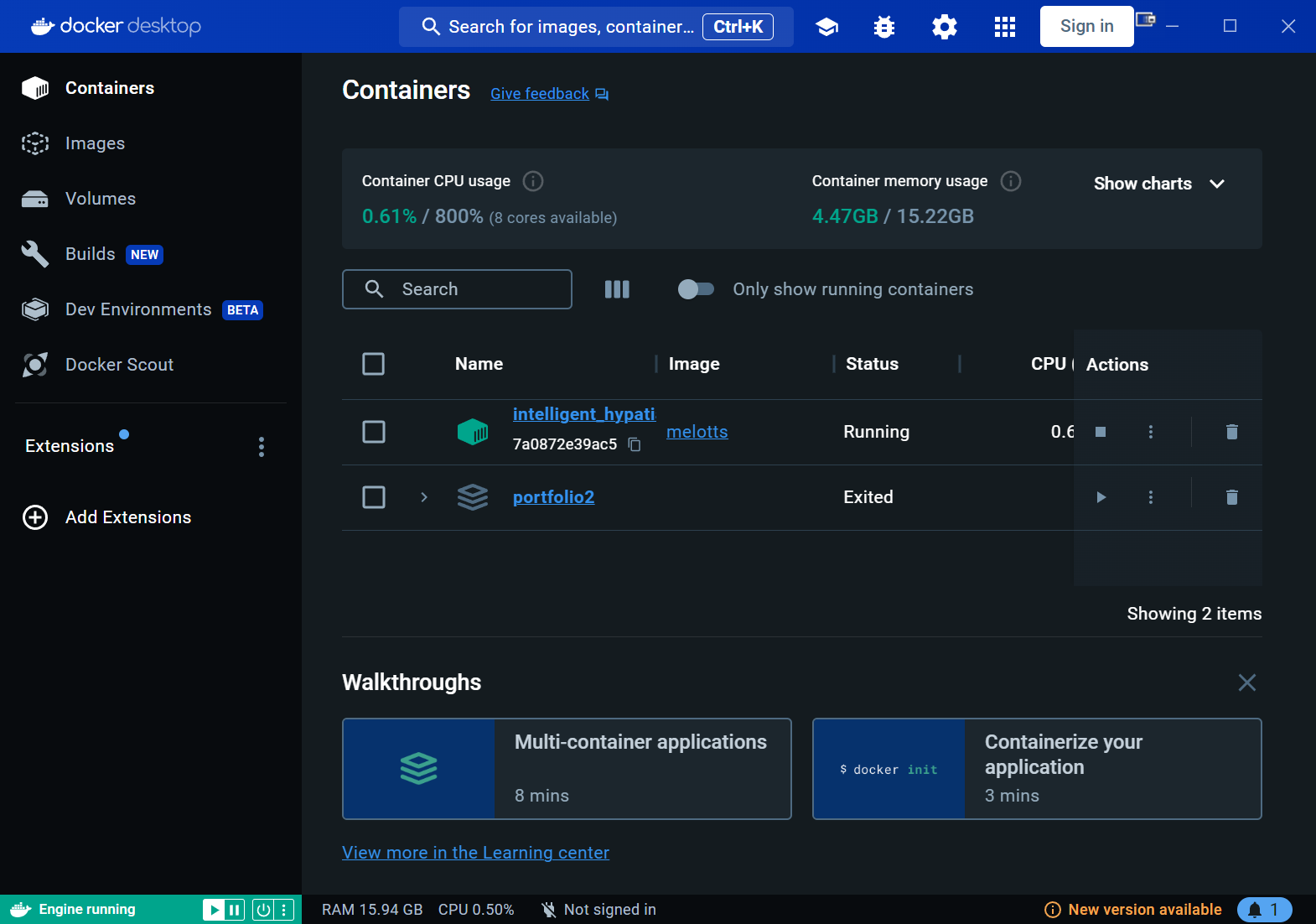Image resolution: width=1316 pixels, height=924 pixels.
Task: Start the portfolio2 container
Action: [1101, 497]
